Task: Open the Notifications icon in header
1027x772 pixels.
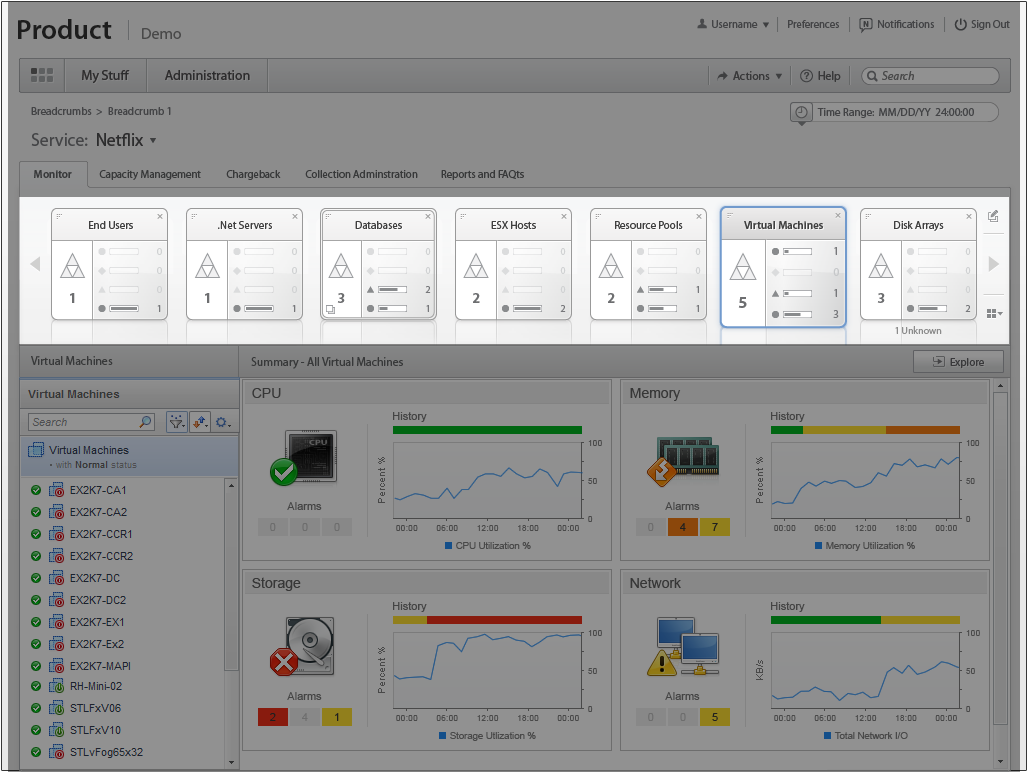Action: (x=866, y=25)
